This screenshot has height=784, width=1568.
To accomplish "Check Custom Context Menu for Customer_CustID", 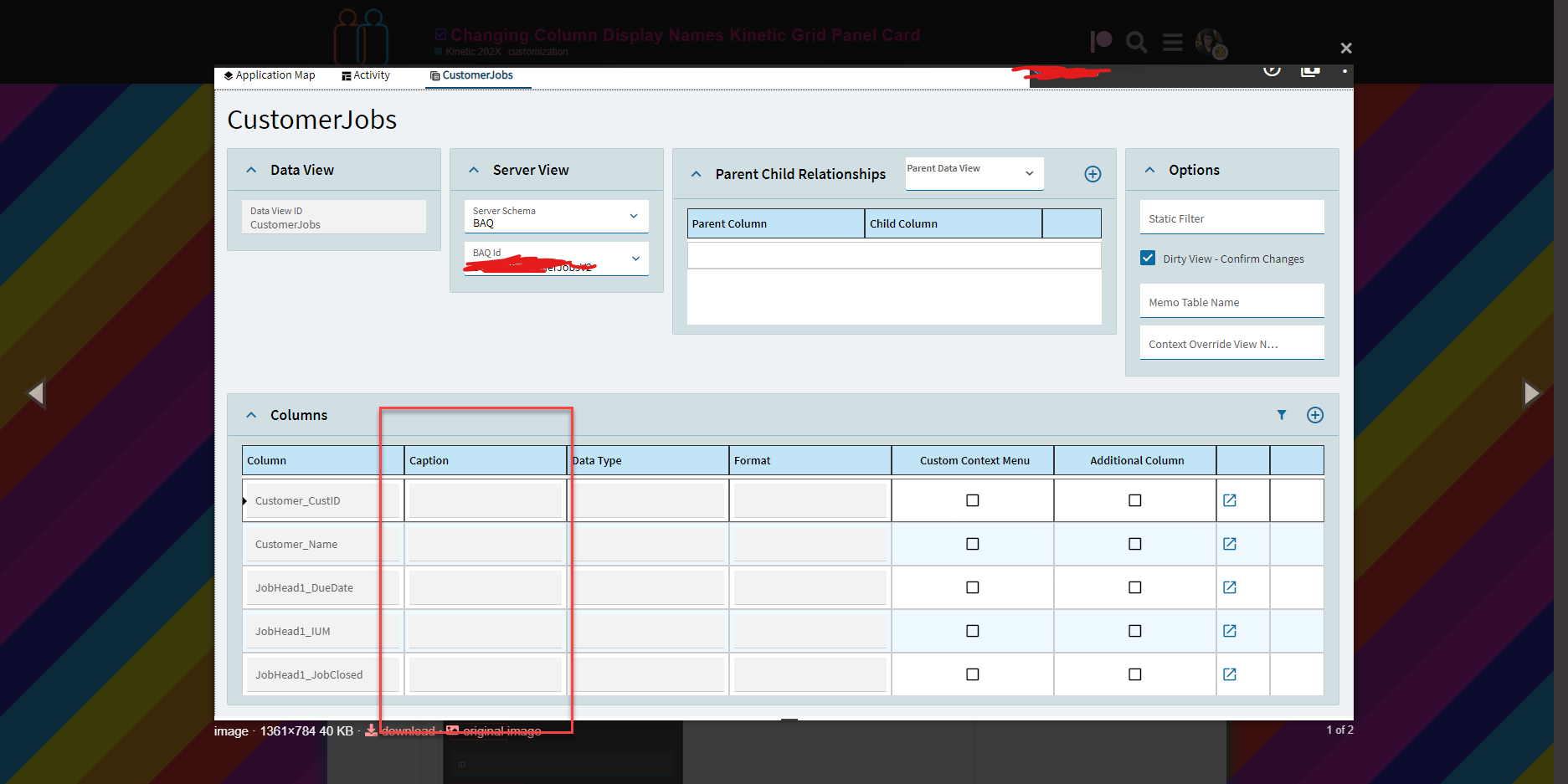I will 973,500.
